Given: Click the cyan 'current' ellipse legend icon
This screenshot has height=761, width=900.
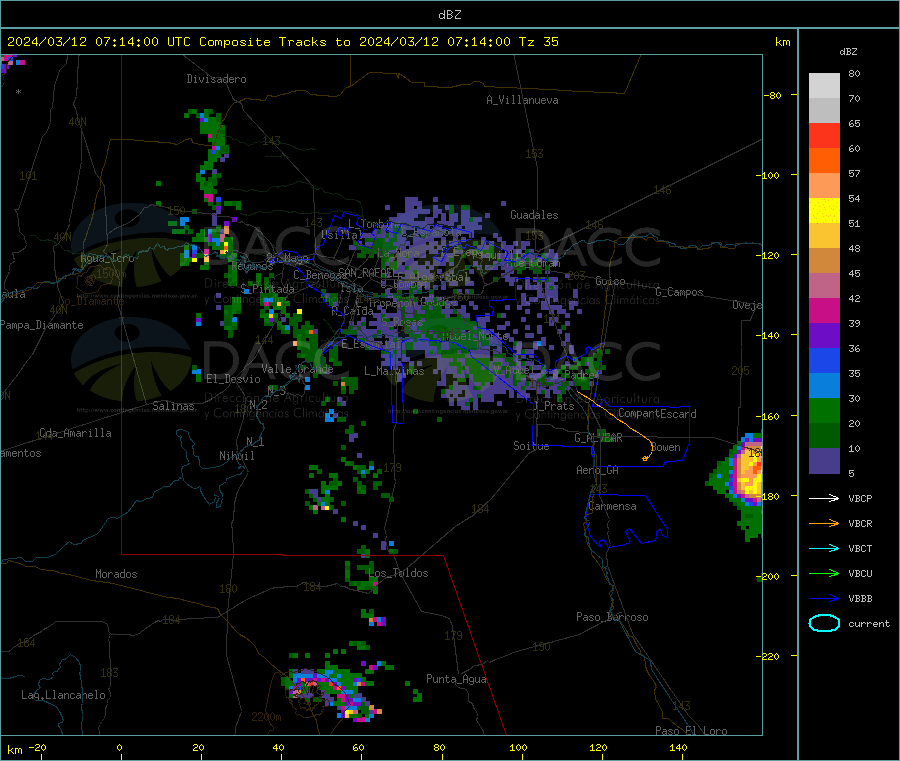Looking at the screenshot, I should (824, 623).
